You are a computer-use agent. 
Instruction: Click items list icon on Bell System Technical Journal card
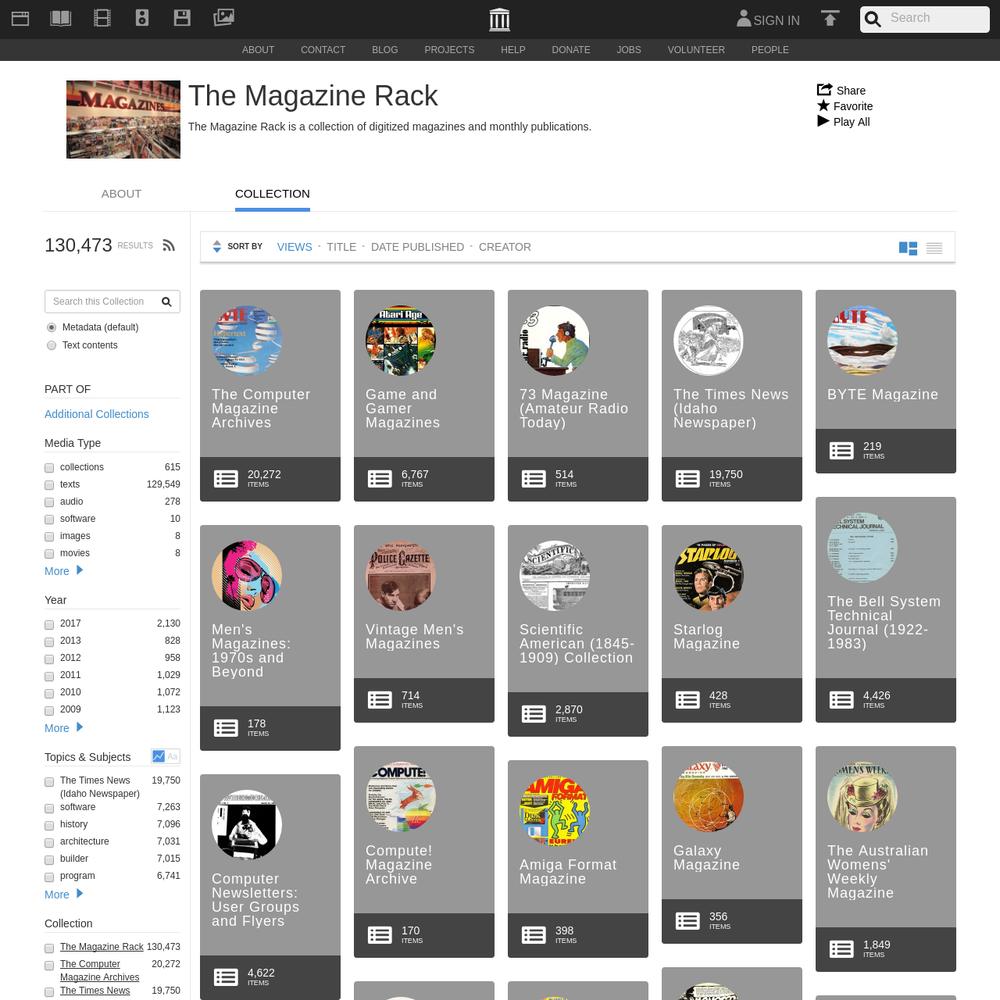(x=841, y=700)
